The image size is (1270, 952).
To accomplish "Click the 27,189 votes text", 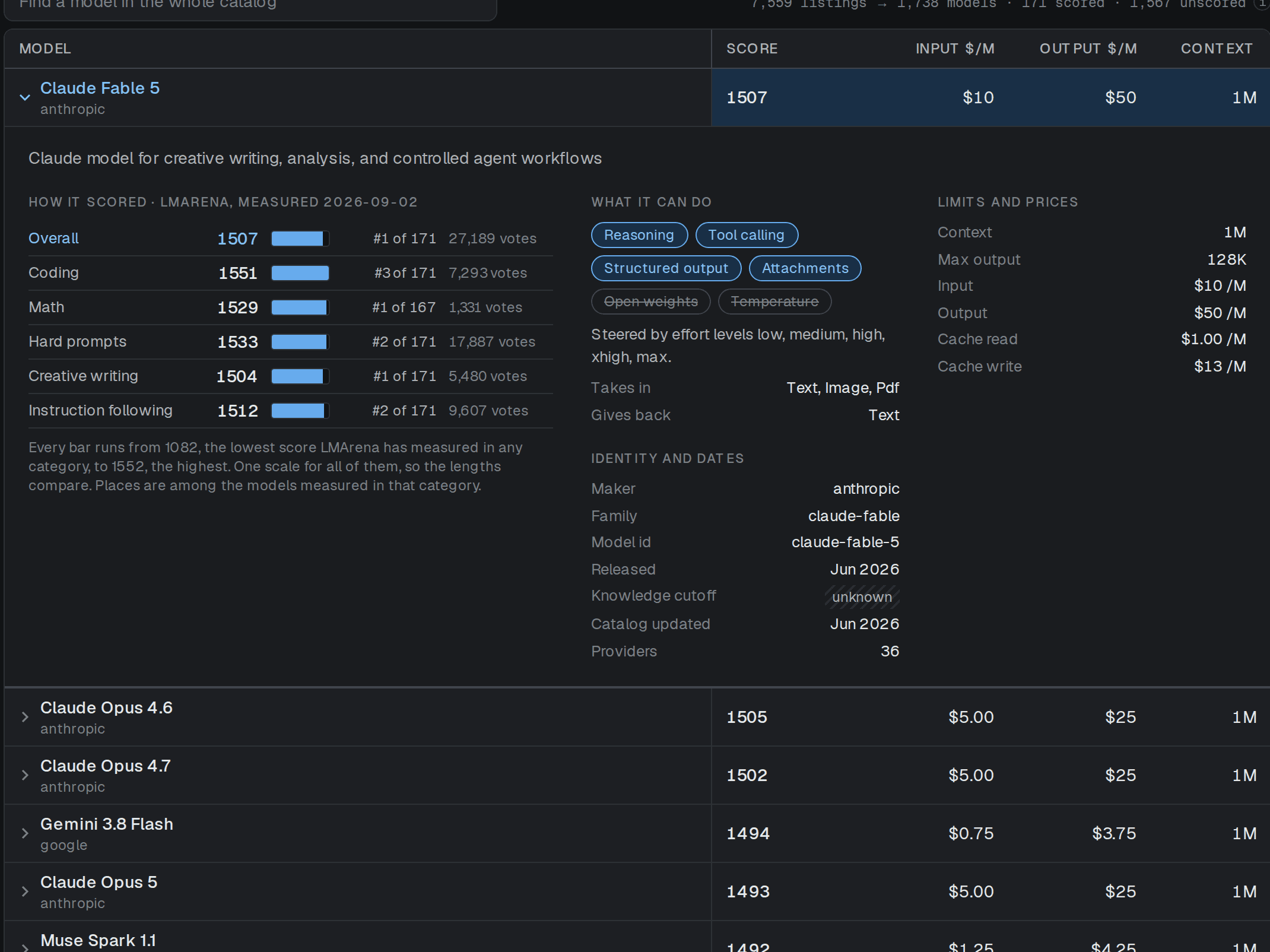I will [493, 239].
